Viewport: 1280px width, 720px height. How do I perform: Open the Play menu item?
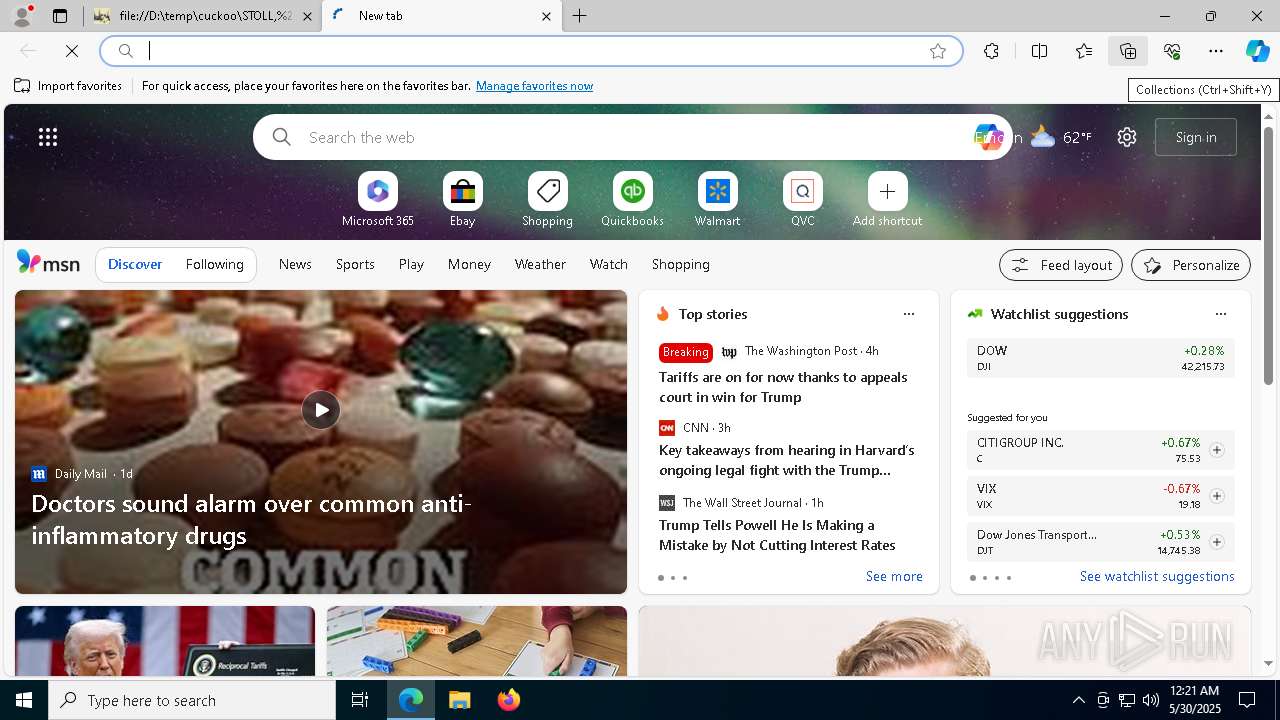click(411, 264)
